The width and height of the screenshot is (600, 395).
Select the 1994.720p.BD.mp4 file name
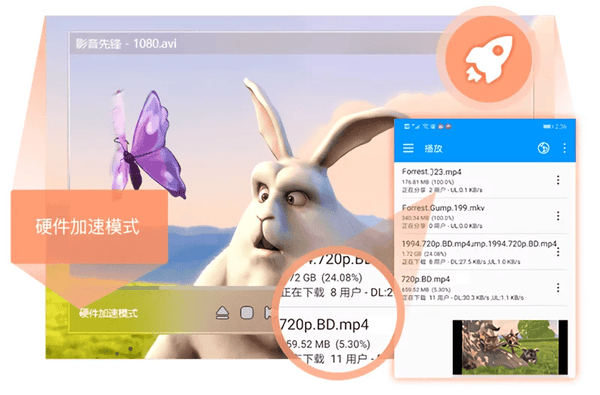tap(479, 243)
